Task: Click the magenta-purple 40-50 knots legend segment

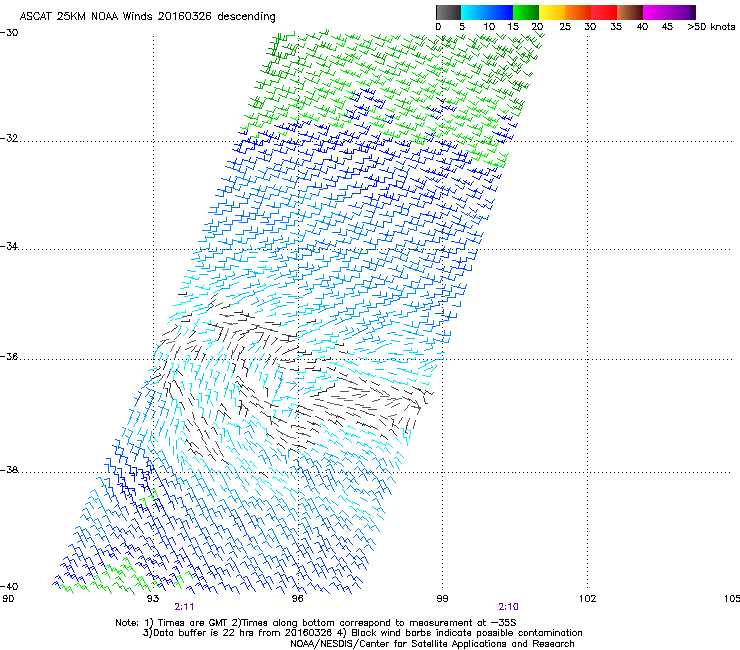Action: point(669,12)
